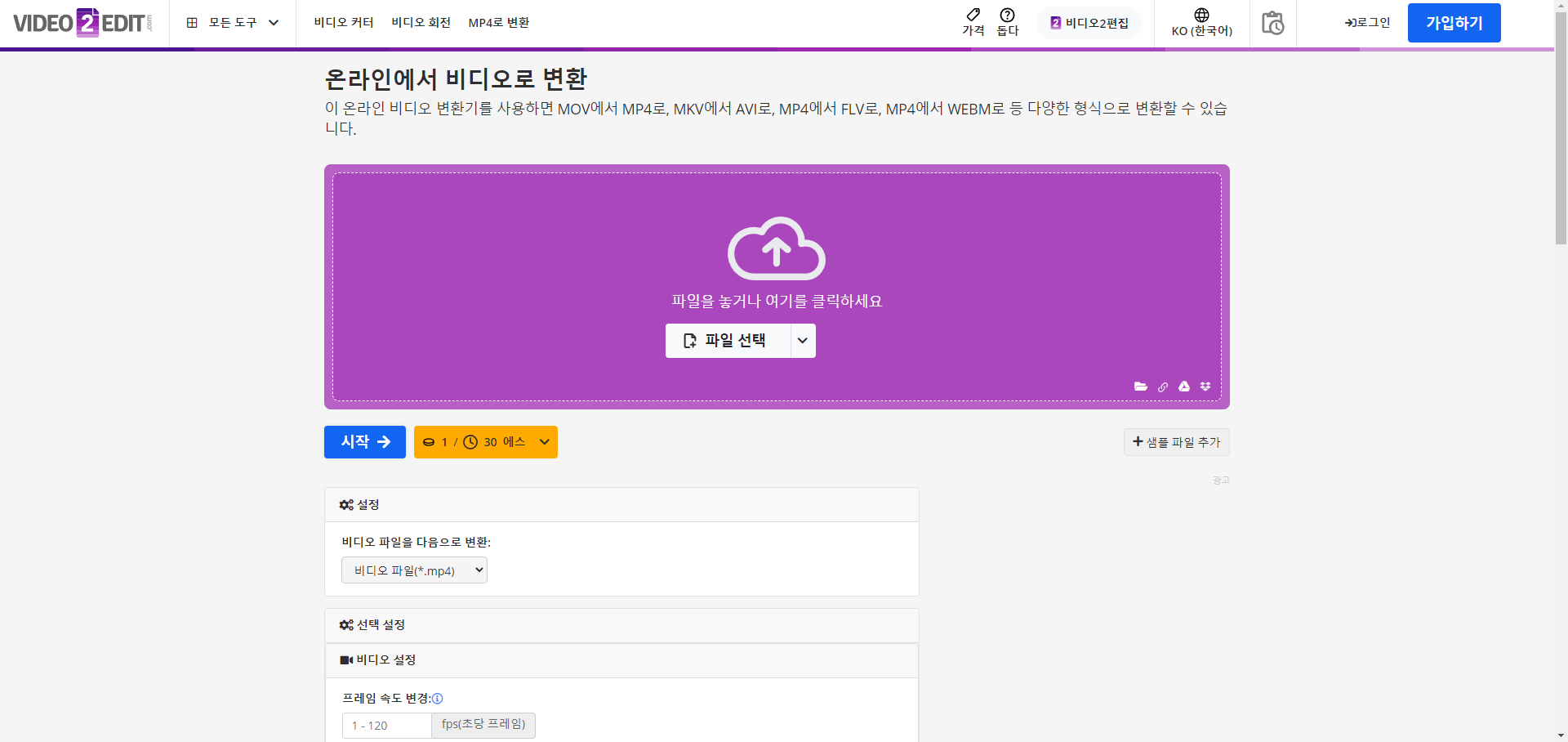
Task: Open the 돕다 help question icon
Action: pos(1008,22)
